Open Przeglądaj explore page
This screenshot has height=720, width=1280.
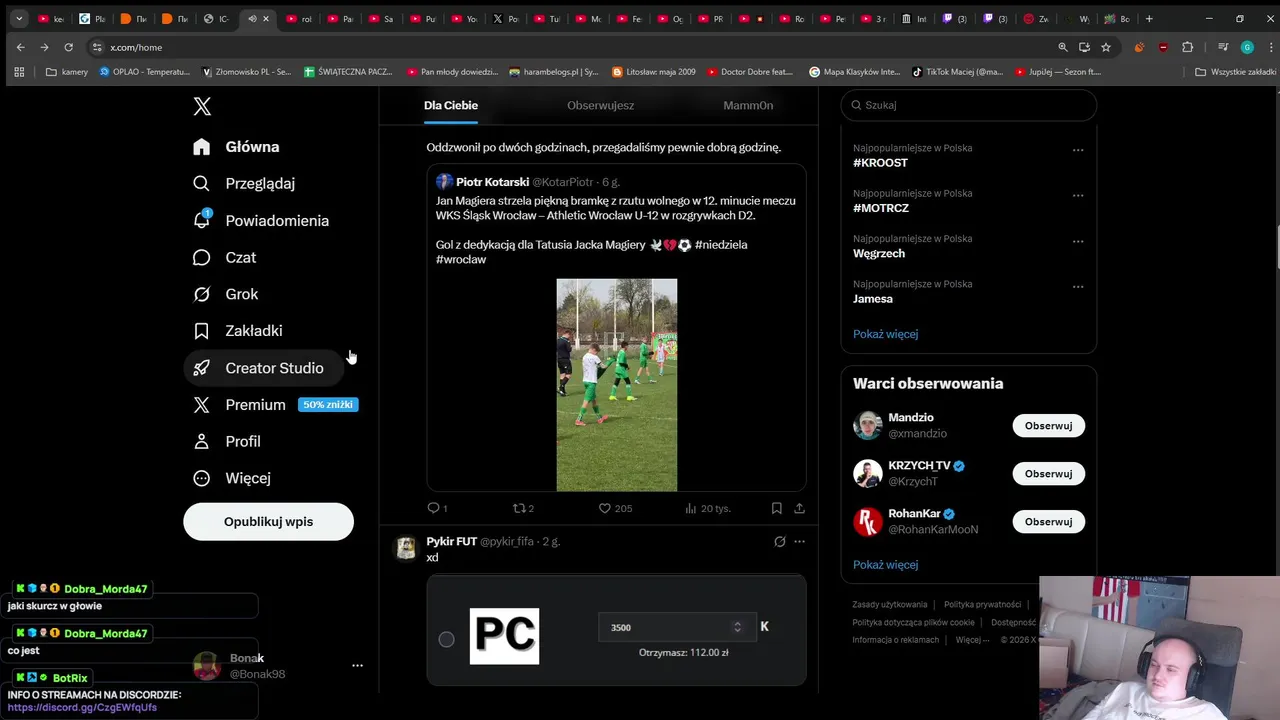coord(244,183)
